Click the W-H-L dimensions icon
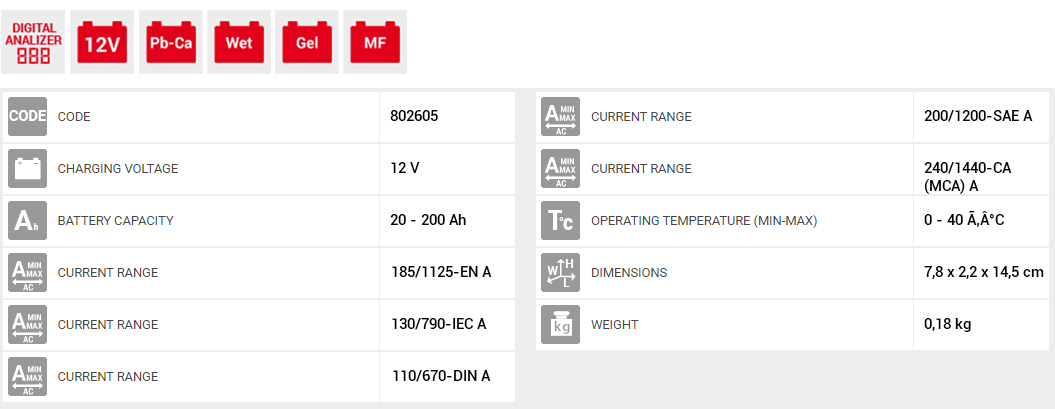Image resolution: width=1055 pixels, height=409 pixels. click(x=560, y=272)
